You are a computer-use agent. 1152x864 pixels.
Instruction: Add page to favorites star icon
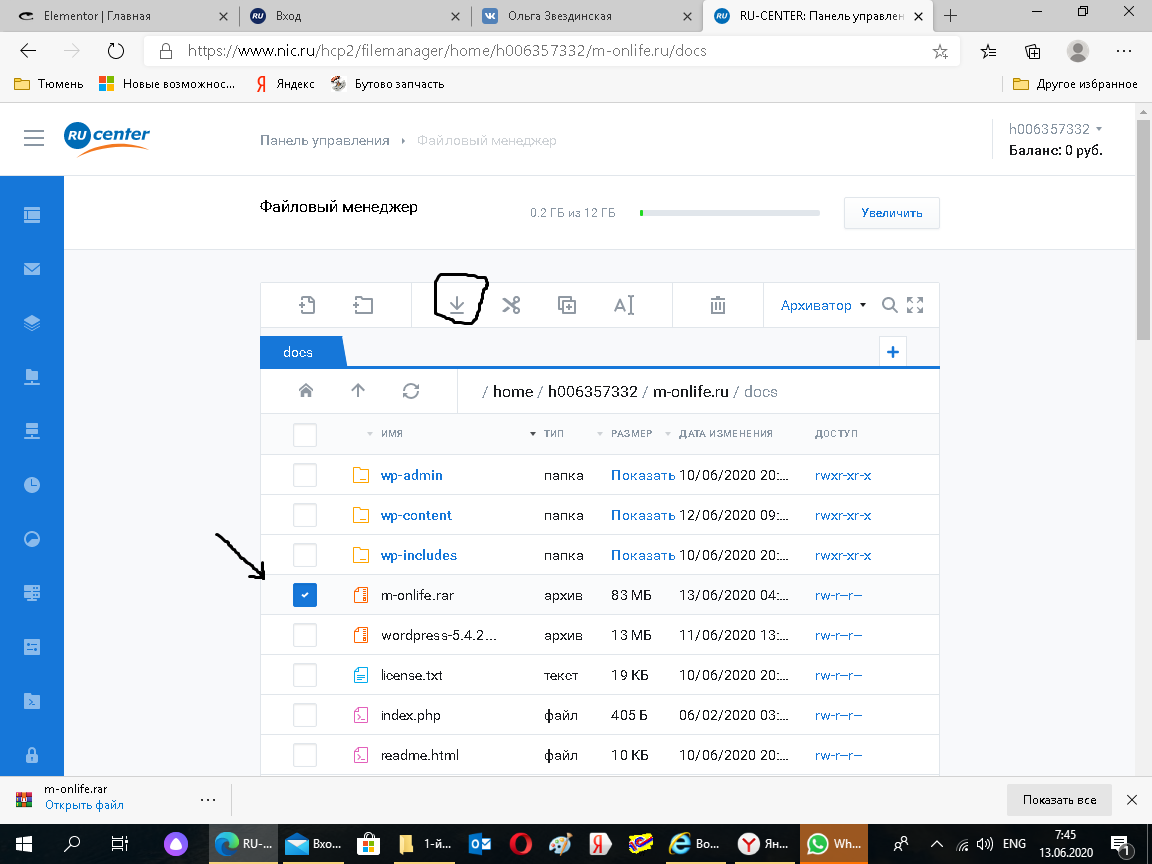940,51
